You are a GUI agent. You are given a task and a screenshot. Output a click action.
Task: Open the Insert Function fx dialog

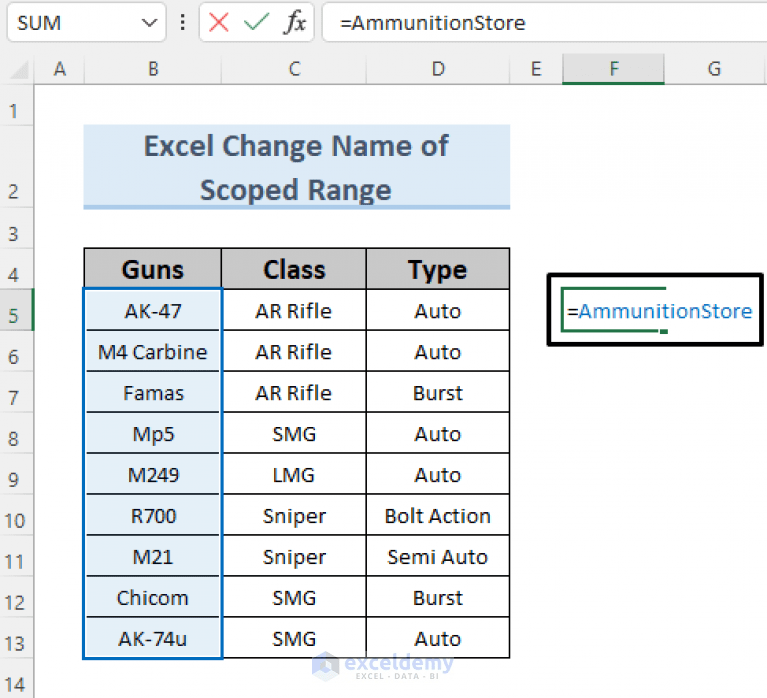click(x=294, y=23)
